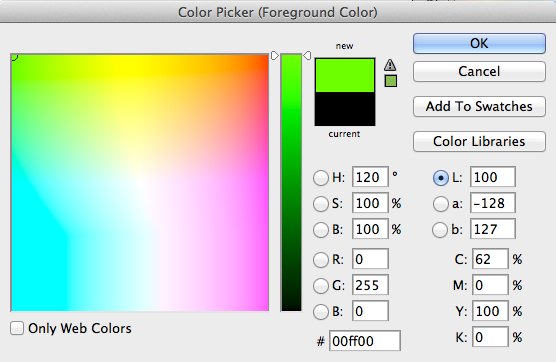Click the L field showing 100
The image size is (556, 362).
[x=493, y=177]
